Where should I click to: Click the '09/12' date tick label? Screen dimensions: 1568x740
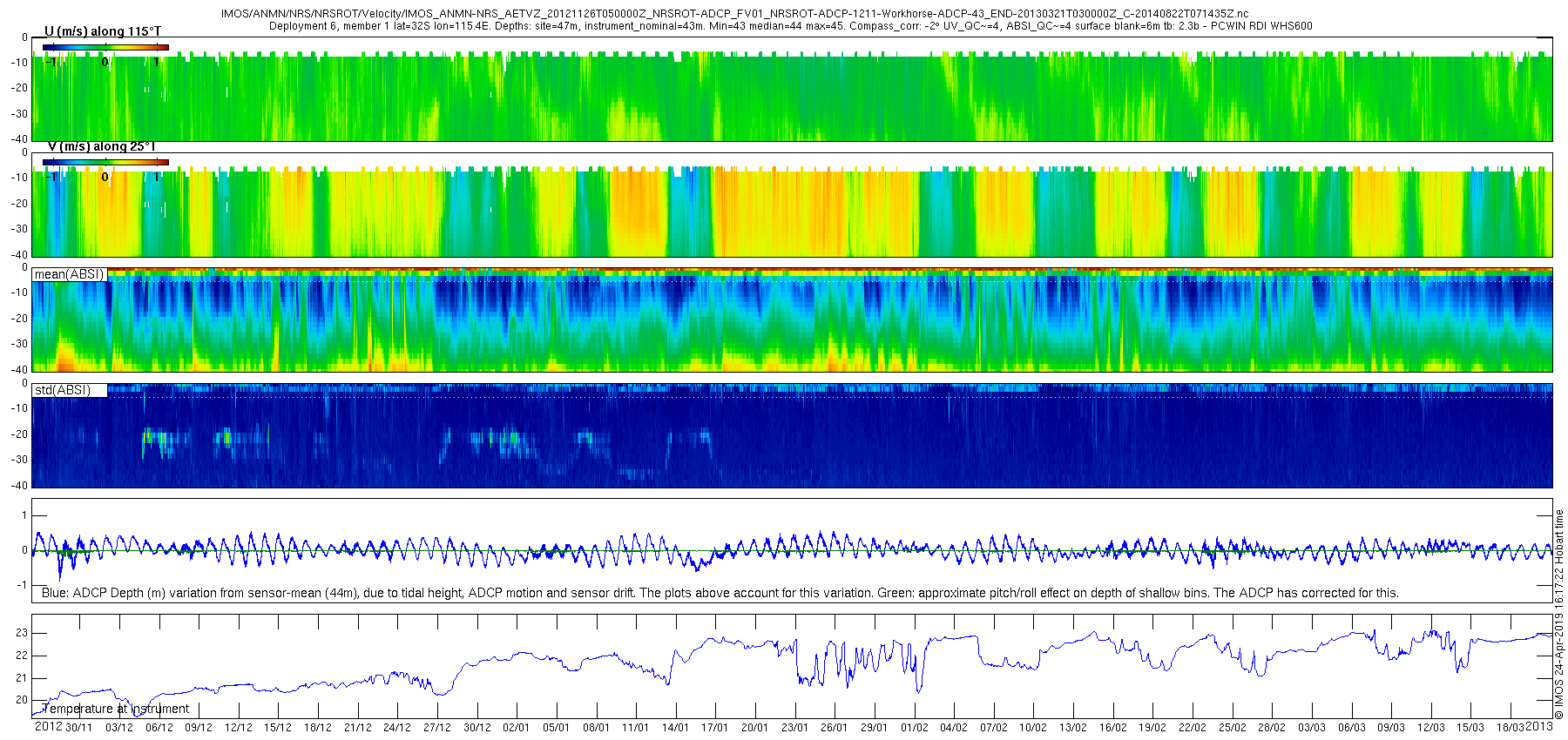pos(199,728)
